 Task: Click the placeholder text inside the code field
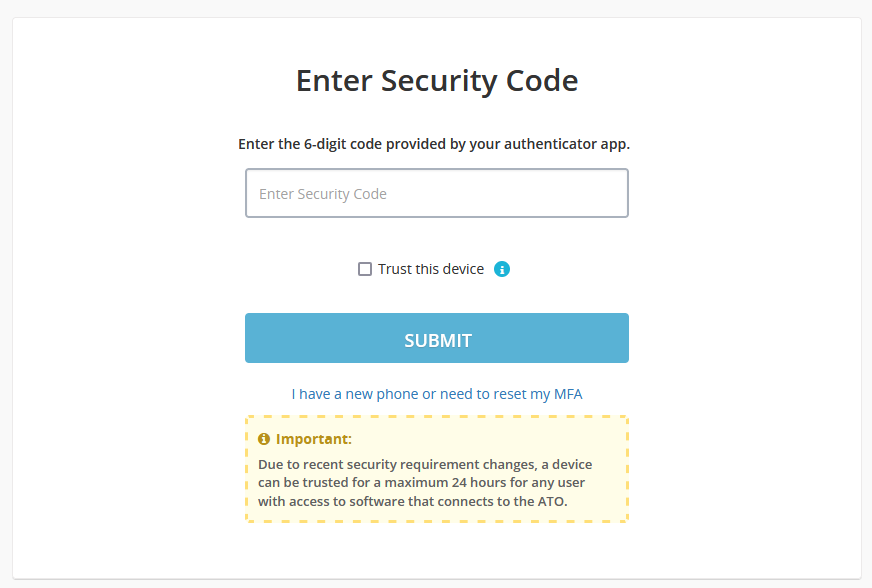click(x=323, y=194)
